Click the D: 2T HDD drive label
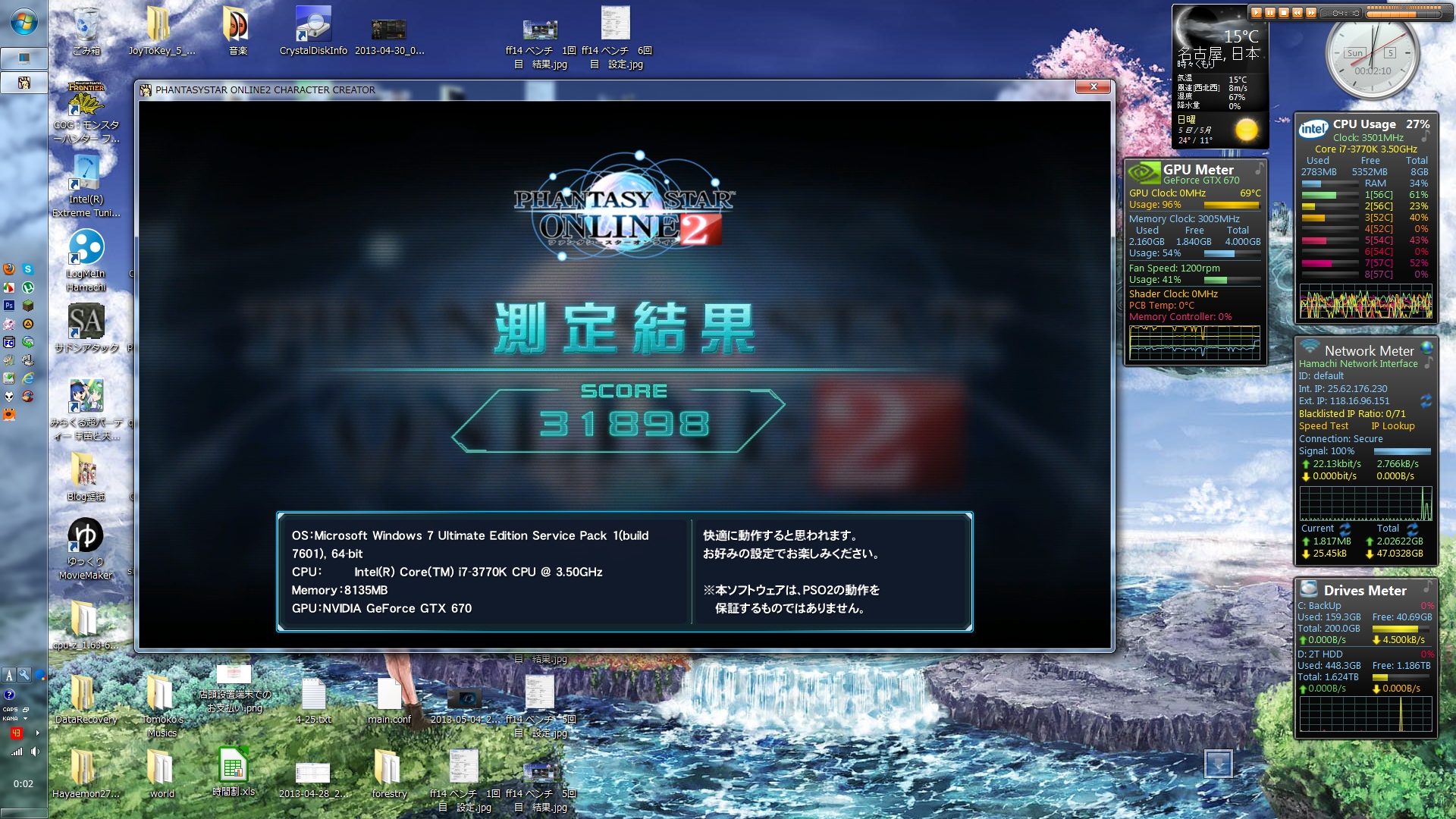The image size is (1456, 819). click(x=1320, y=654)
